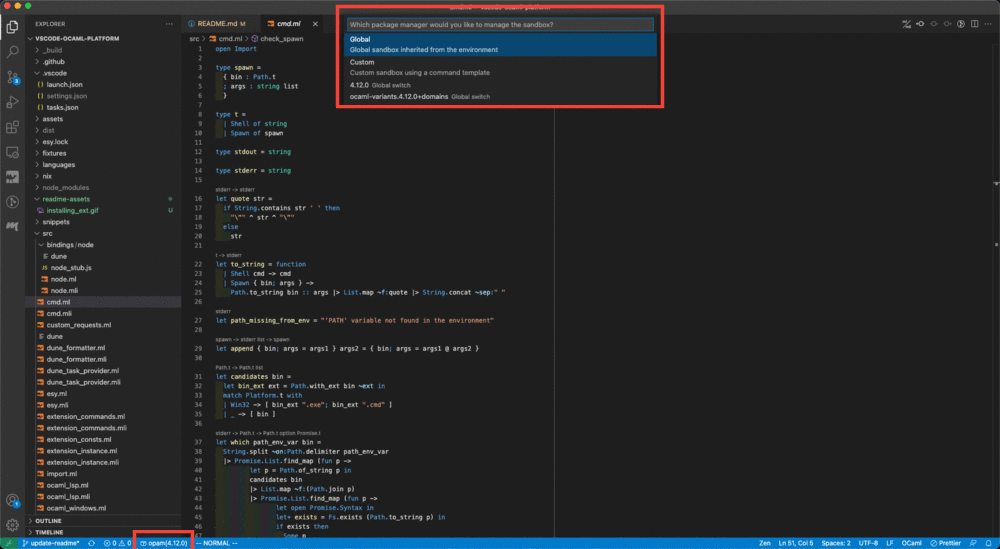Open the Run and Debug view

click(12, 102)
